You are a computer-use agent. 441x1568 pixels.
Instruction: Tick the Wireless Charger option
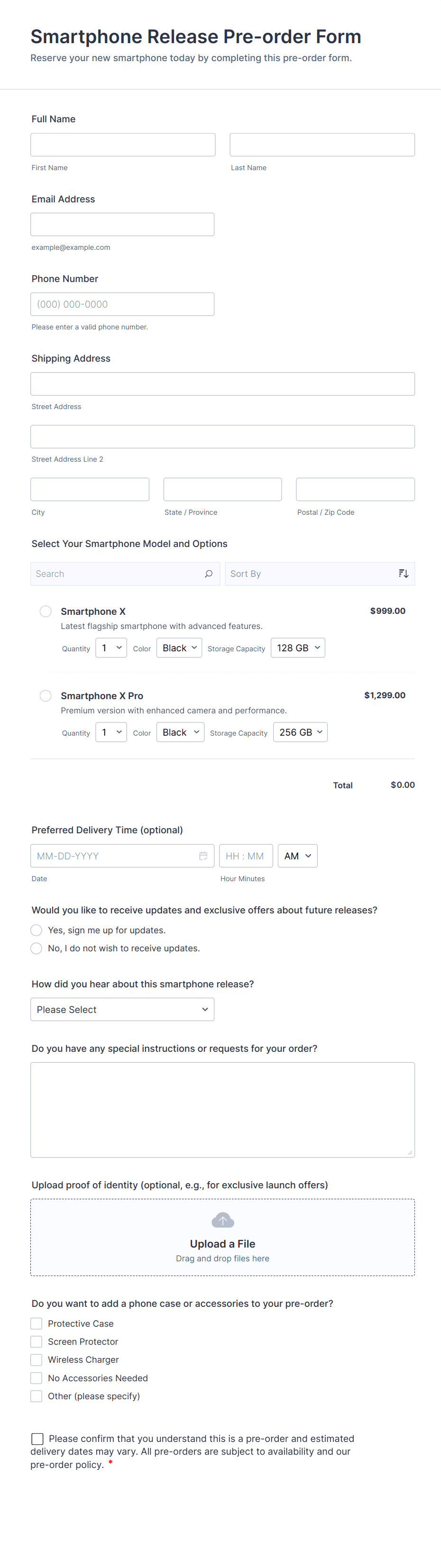[x=37, y=1359]
